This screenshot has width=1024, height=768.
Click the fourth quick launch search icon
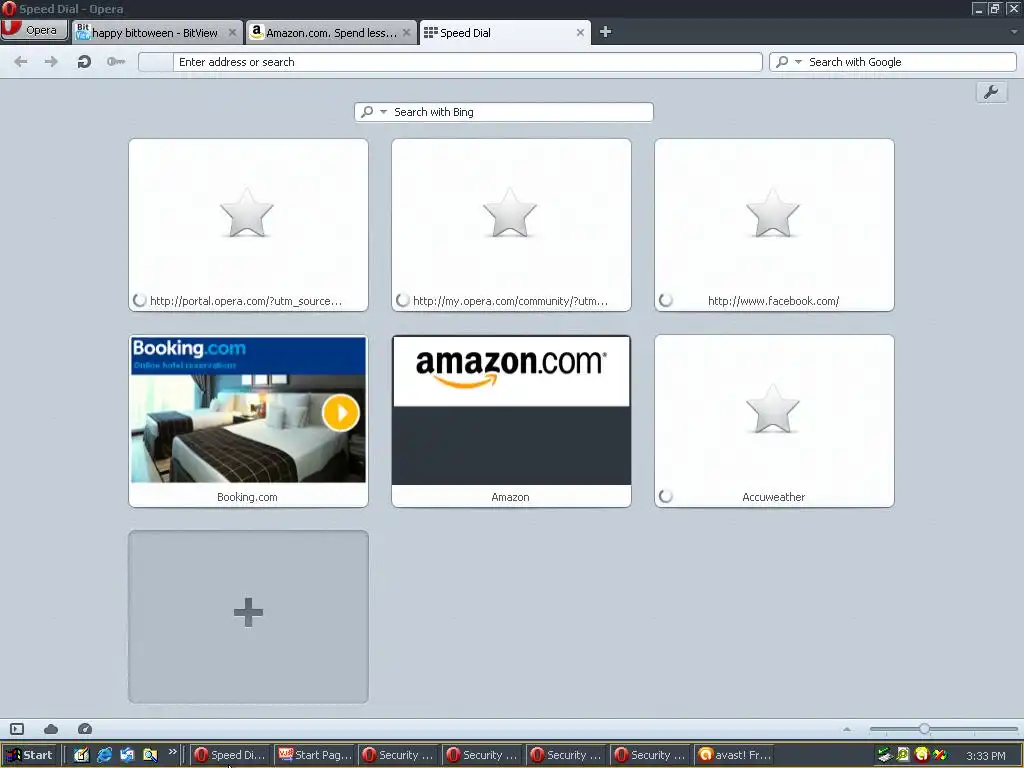pyautogui.click(x=150, y=755)
